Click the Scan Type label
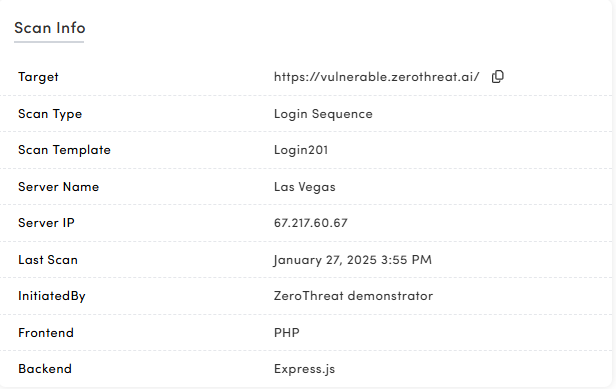Screen dimensions: 616x389 coord(50,114)
